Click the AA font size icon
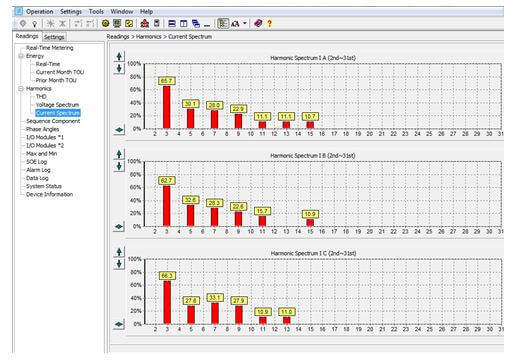518x364 pixels. tap(235, 24)
